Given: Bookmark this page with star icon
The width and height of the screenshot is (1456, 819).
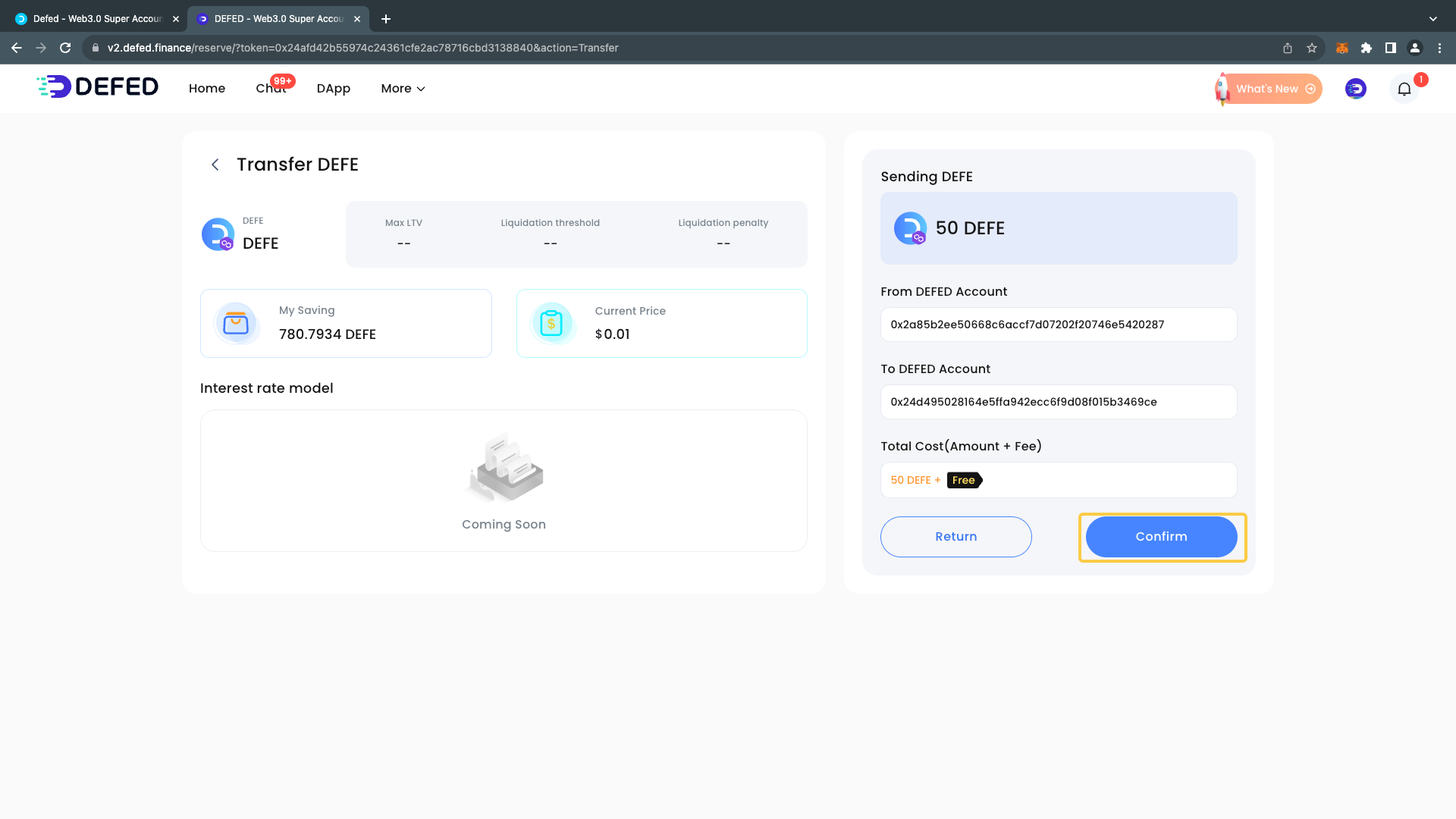Looking at the screenshot, I should (1312, 48).
